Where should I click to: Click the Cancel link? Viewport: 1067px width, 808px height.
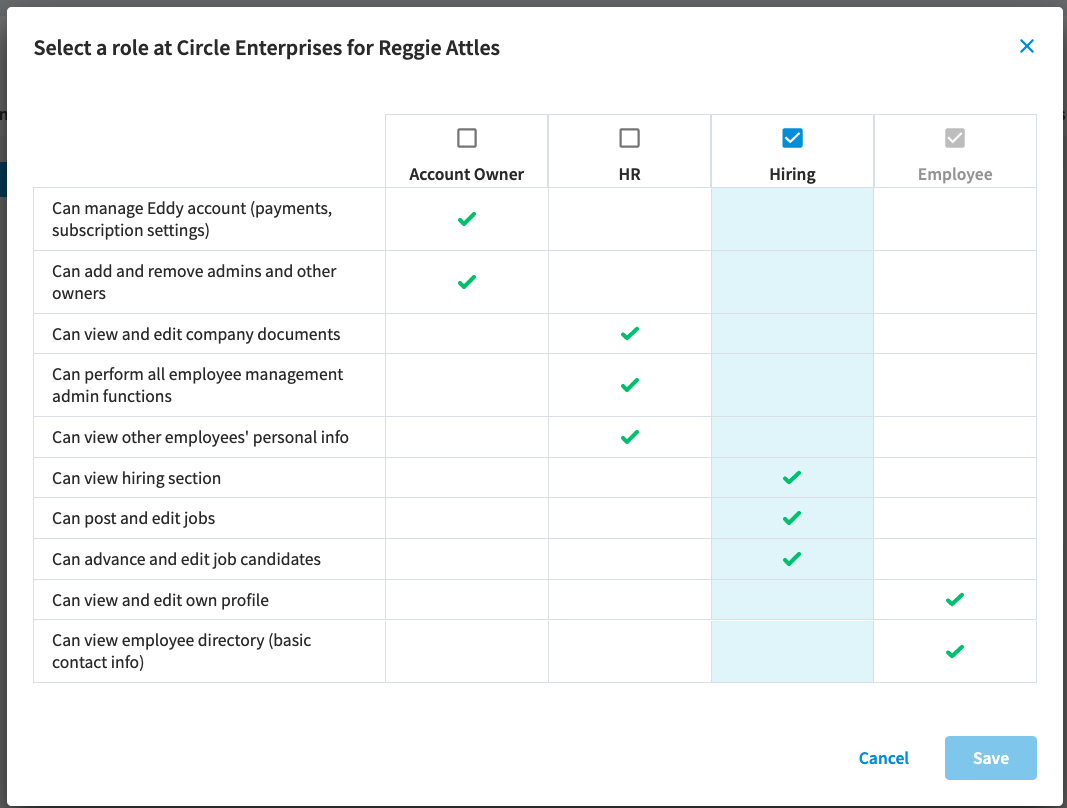click(883, 758)
